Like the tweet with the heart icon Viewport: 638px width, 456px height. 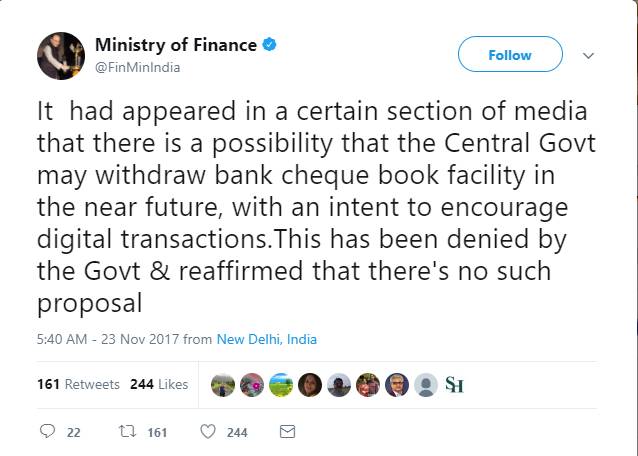(x=208, y=432)
